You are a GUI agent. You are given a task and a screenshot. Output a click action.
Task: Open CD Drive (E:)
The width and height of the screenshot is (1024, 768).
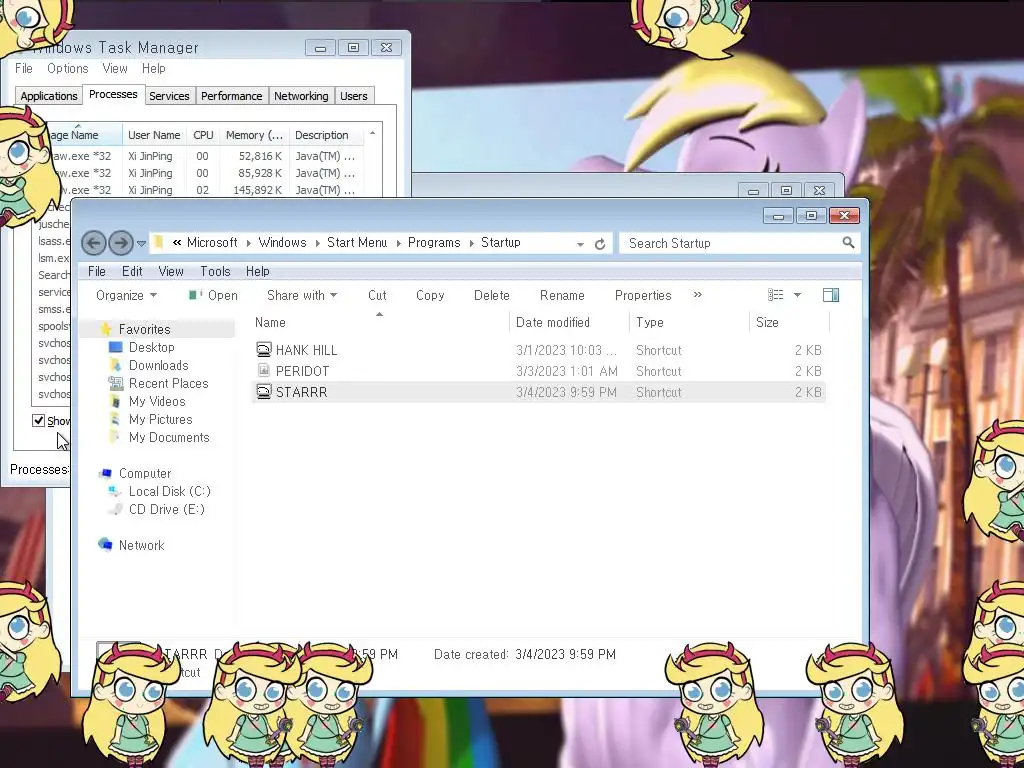pyautogui.click(x=167, y=509)
